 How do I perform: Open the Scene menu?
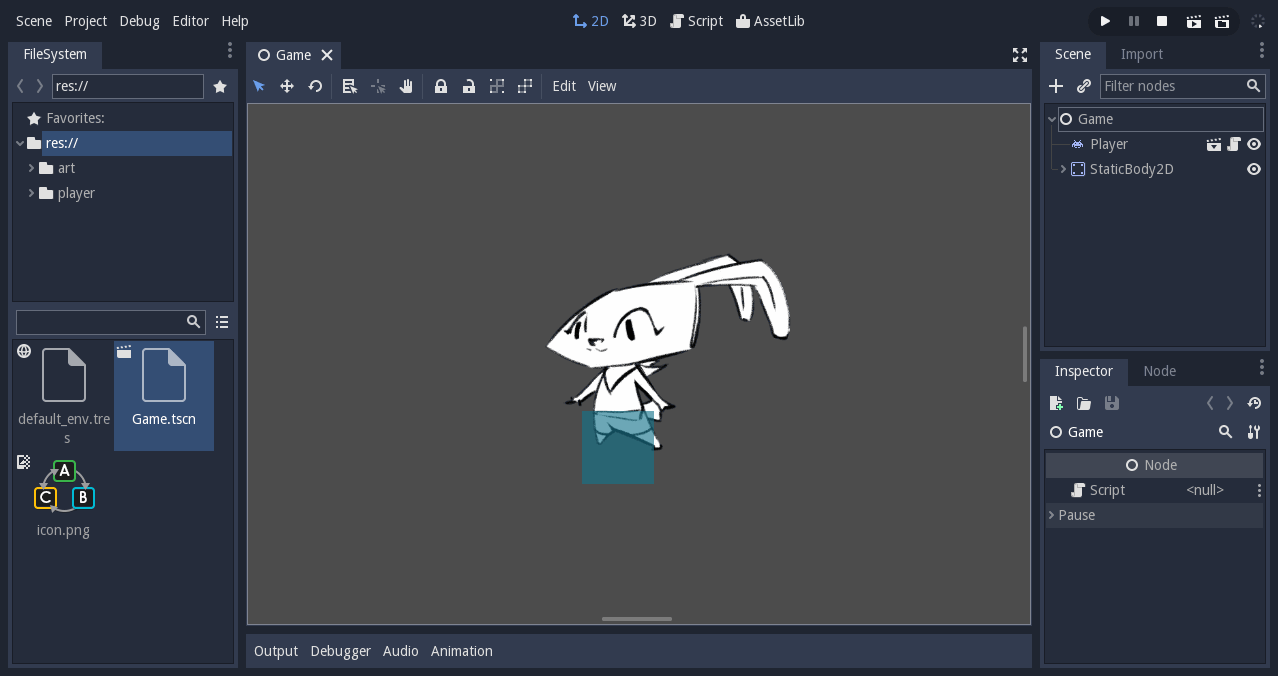(33, 20)
